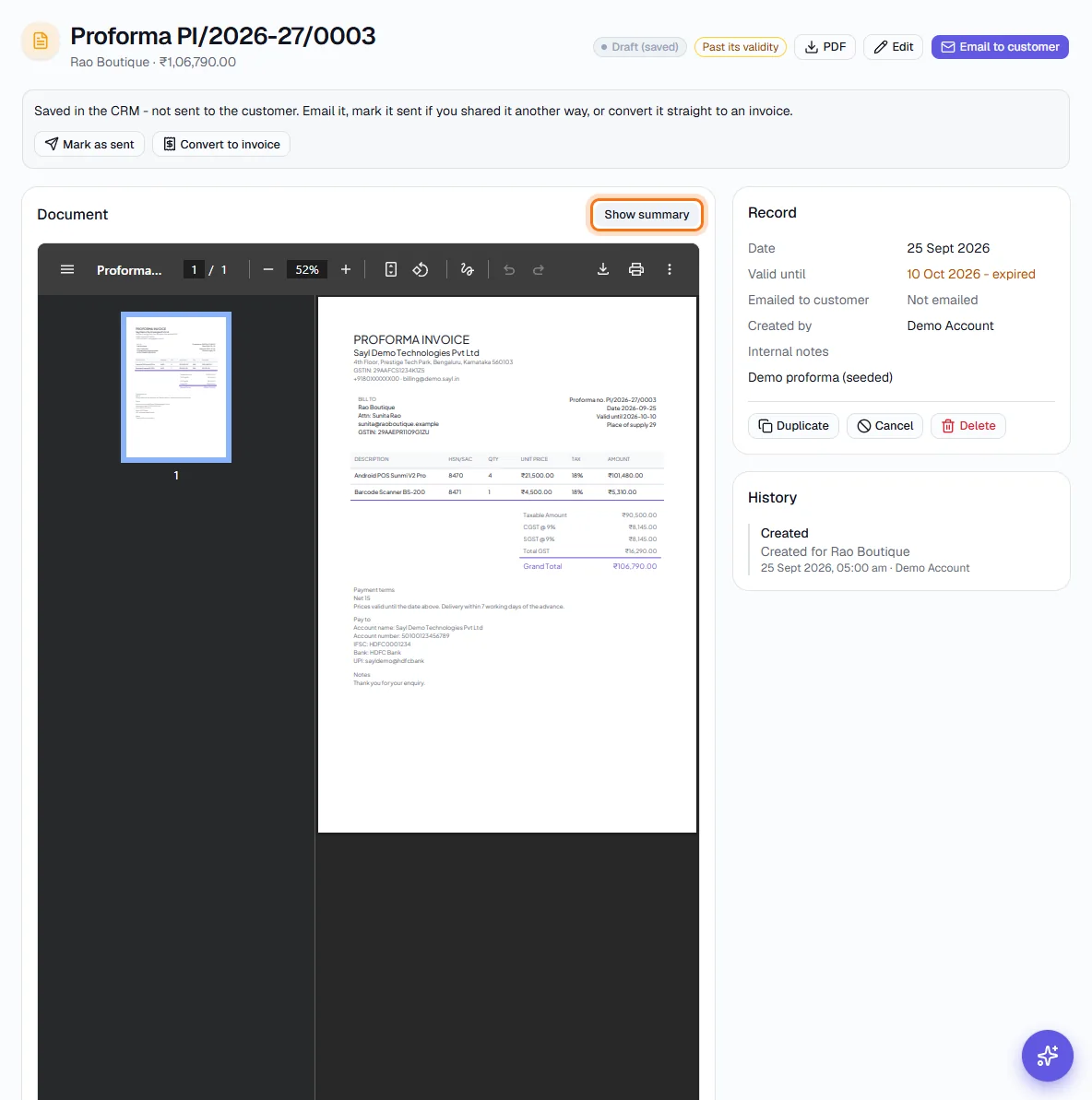Duplicate this proforma record

[793, 426]
